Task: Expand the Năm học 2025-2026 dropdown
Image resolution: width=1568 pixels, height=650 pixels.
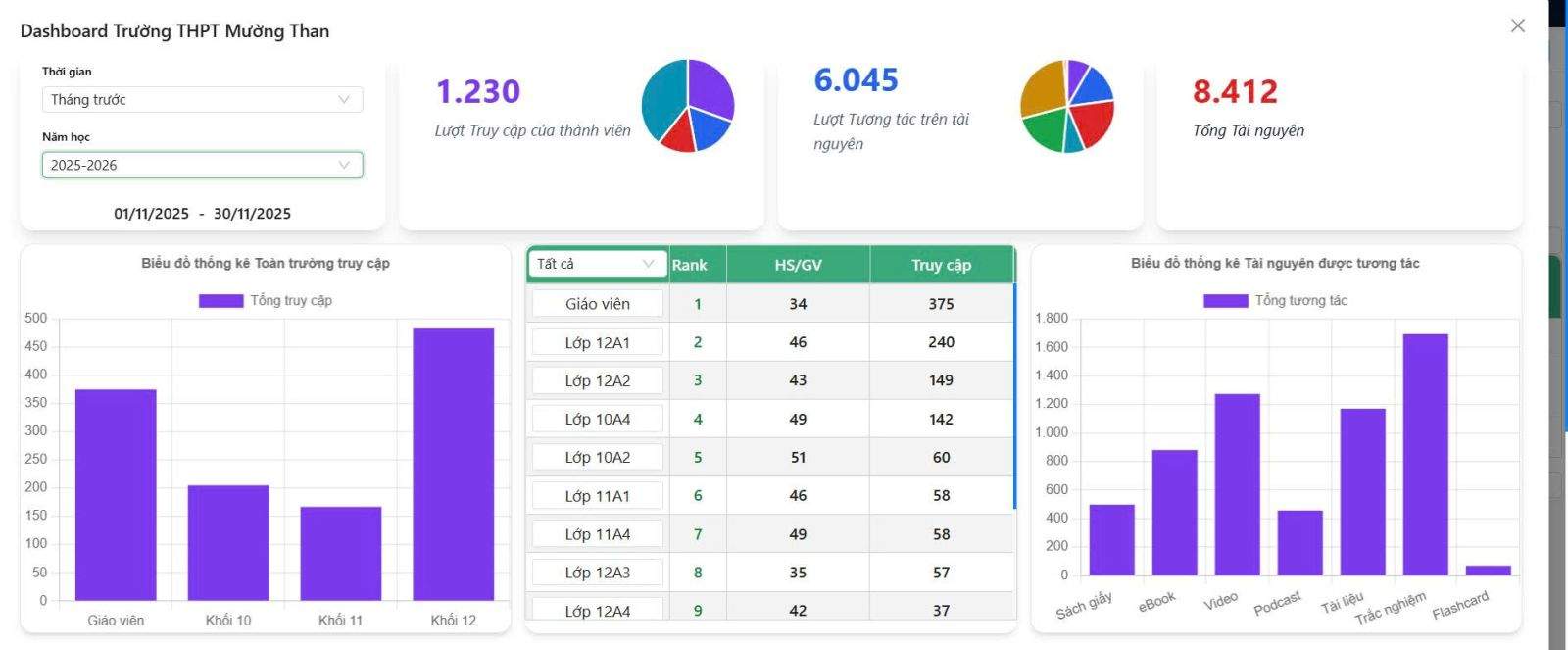Action: tap(202, 165)
